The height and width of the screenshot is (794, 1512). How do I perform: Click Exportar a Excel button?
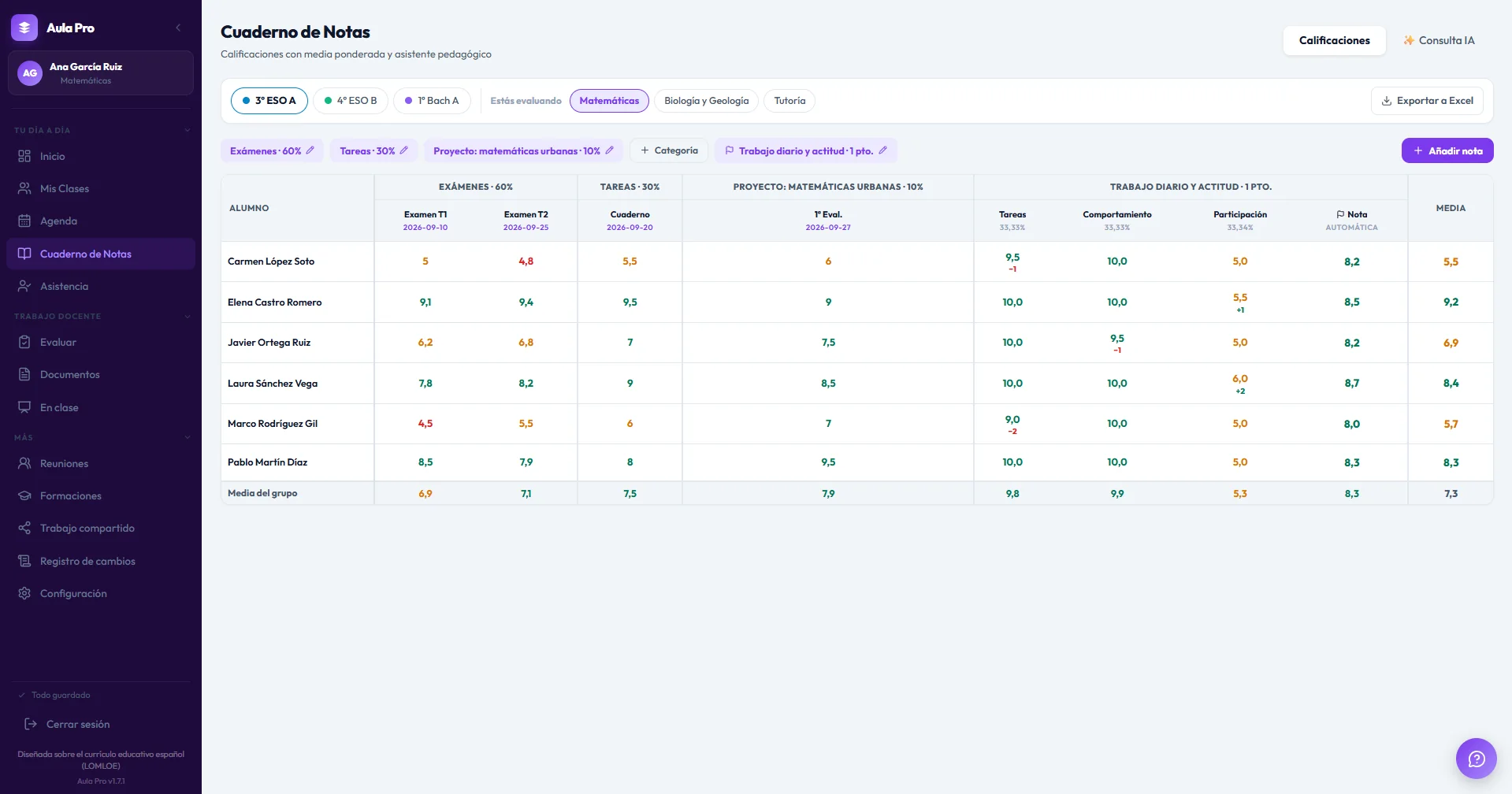(x=1427, y=101)
